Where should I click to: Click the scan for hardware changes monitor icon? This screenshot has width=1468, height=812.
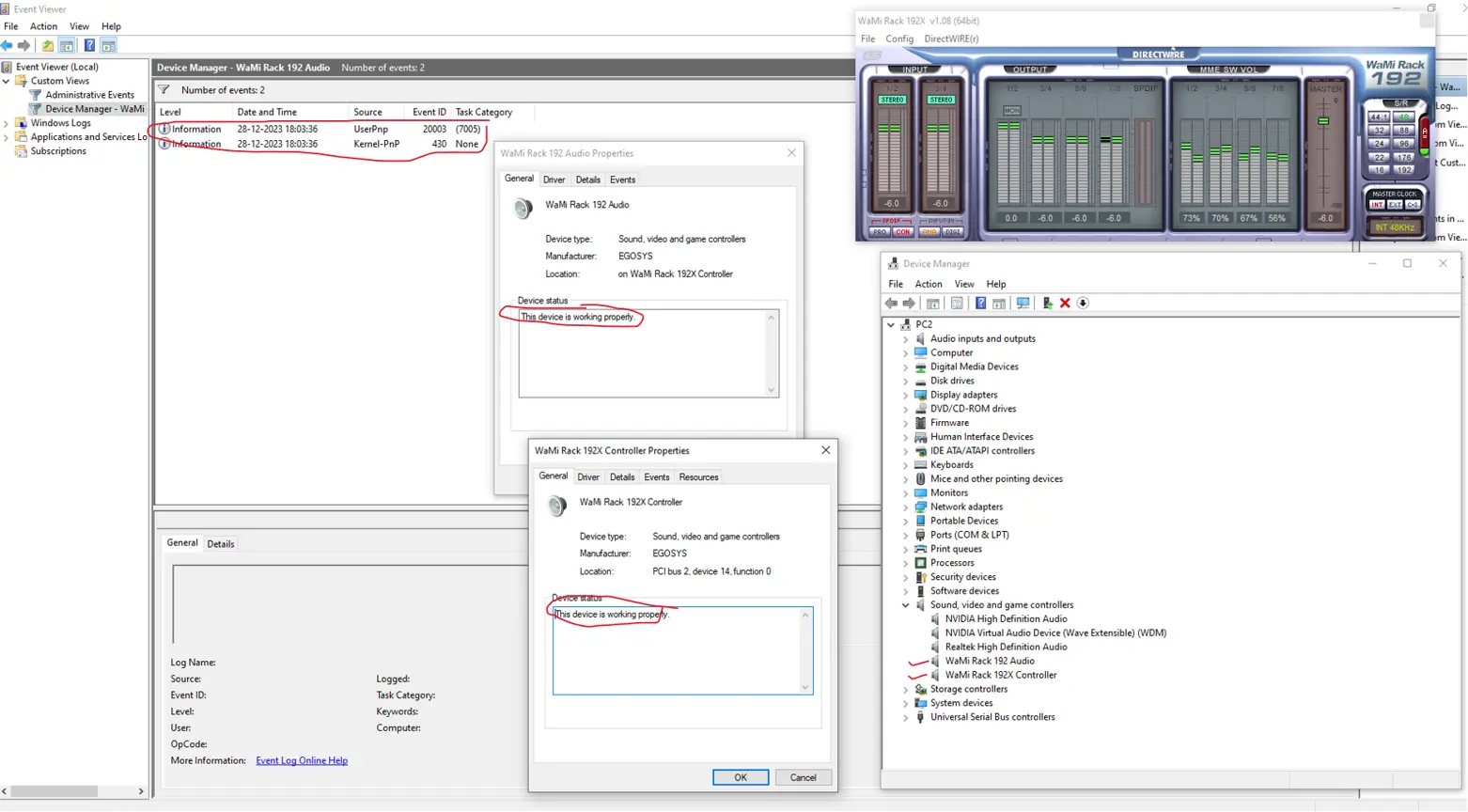1023,303
